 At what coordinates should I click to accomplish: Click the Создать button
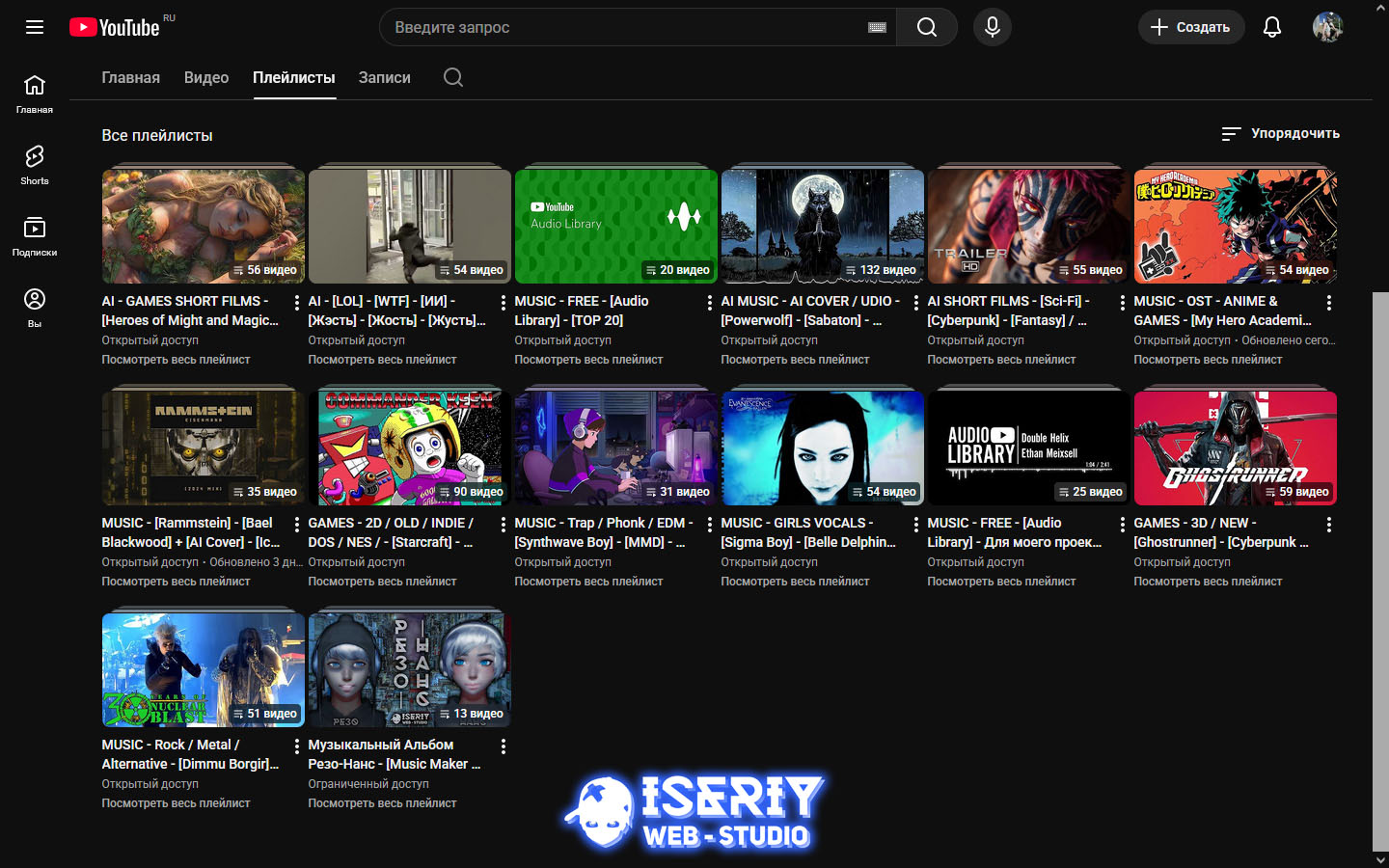click(x=1191, y=27)
